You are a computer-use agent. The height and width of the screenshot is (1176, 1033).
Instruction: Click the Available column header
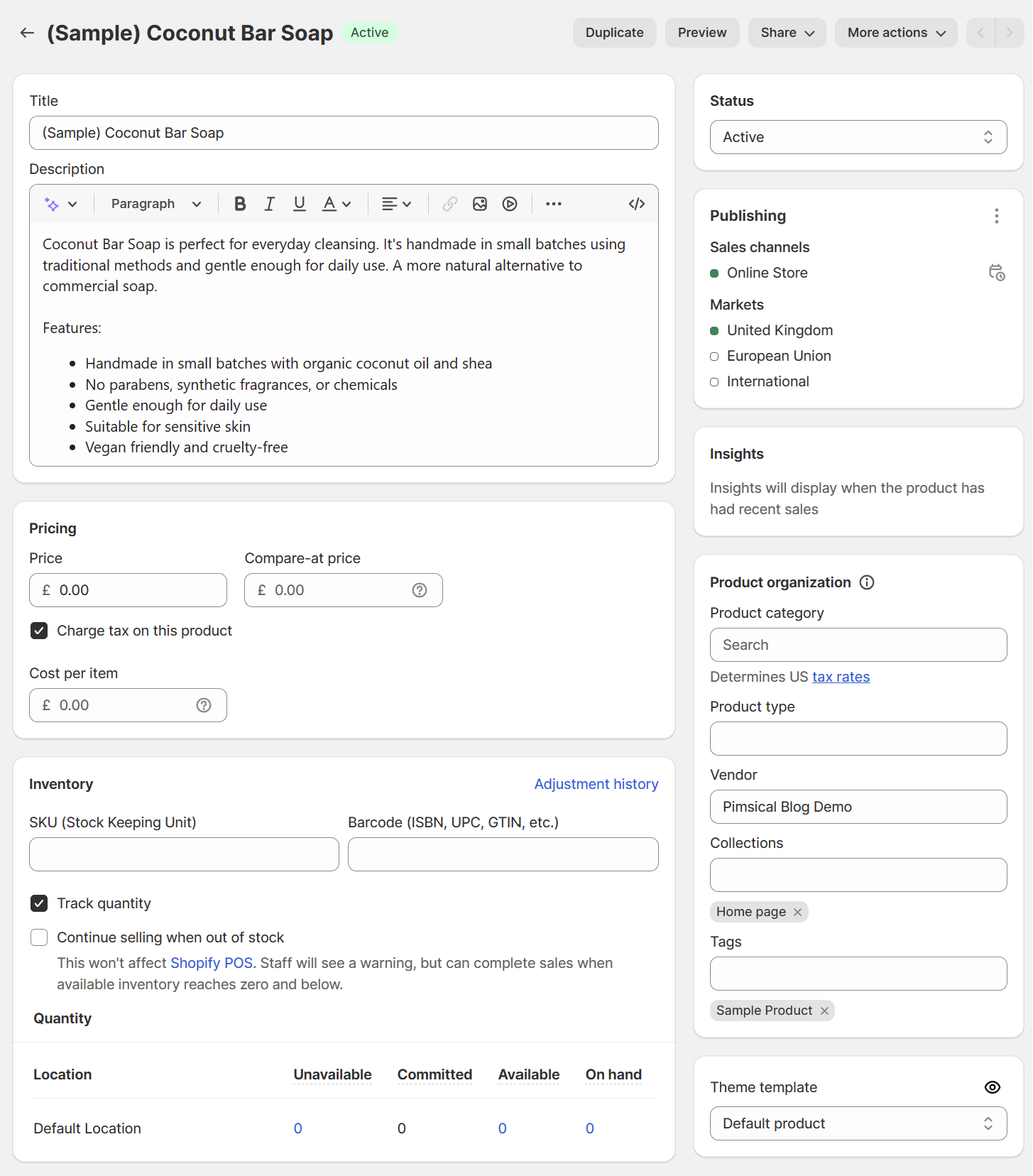click(529, 1074)
